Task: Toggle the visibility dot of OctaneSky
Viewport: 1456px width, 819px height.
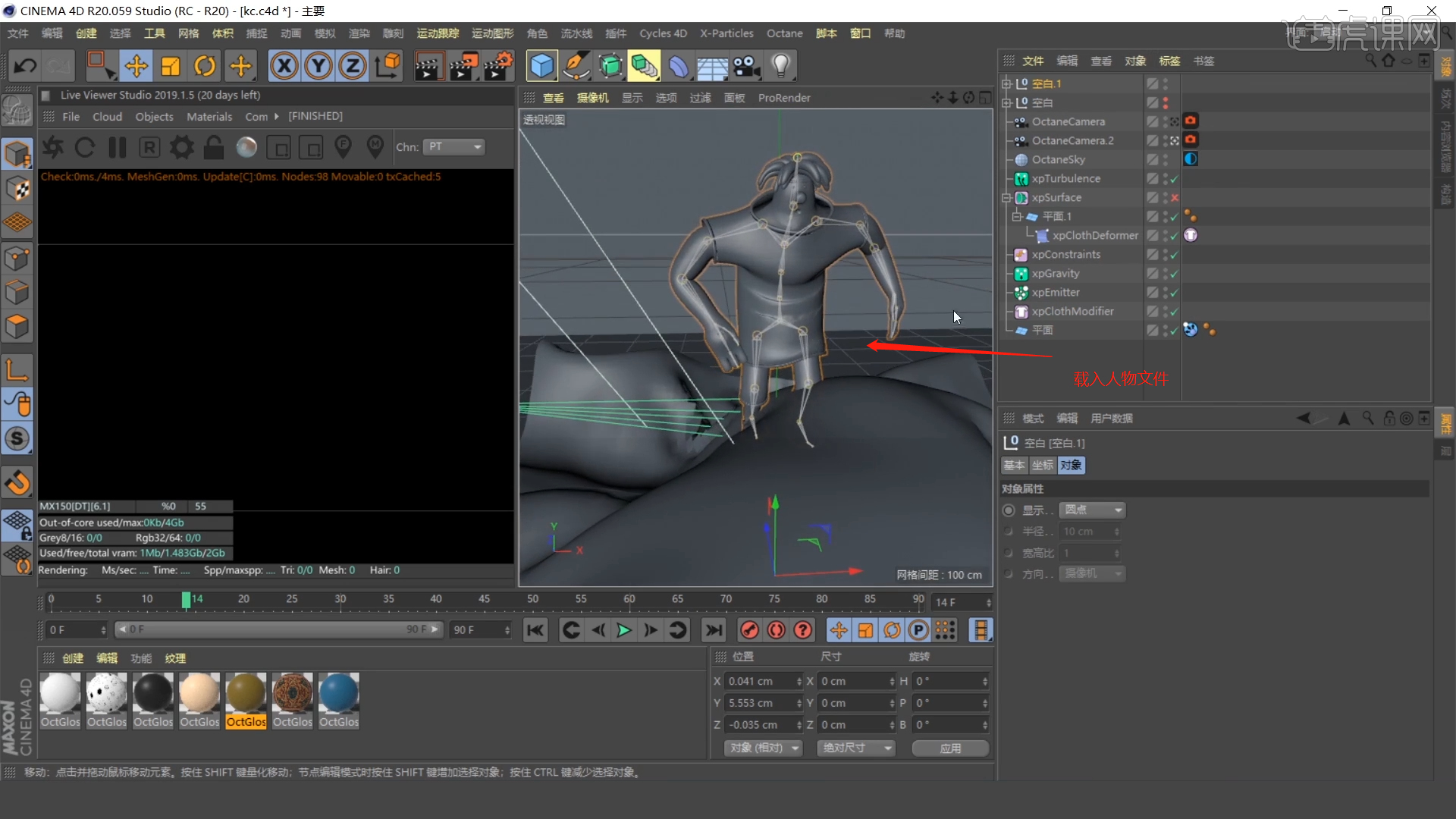Action: pyautogui.click(x=1166, y=159)
